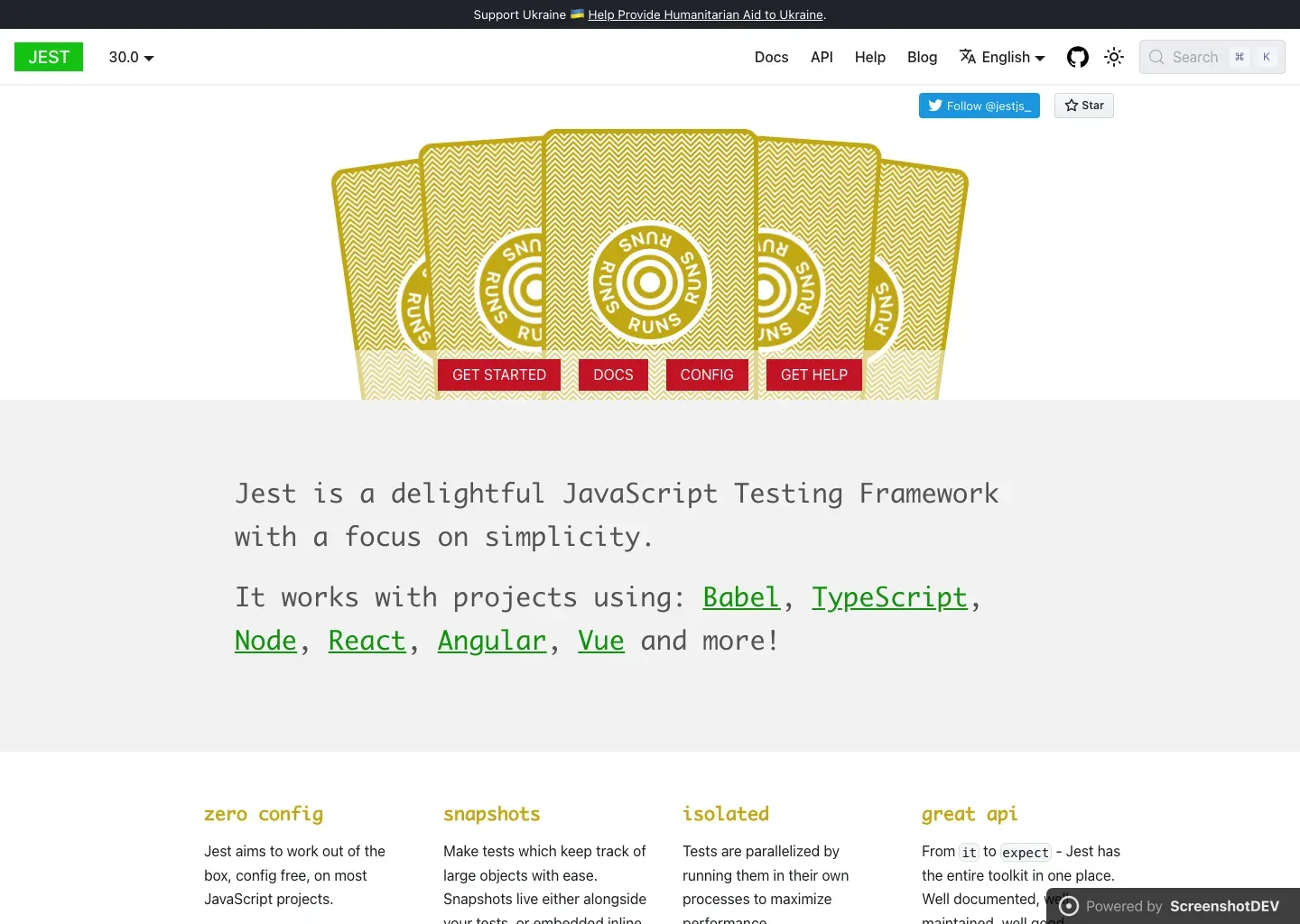This screenshot has height=924, width=1300.
Task: Click the 'great api' heading
Action: [x=970, y=814]
